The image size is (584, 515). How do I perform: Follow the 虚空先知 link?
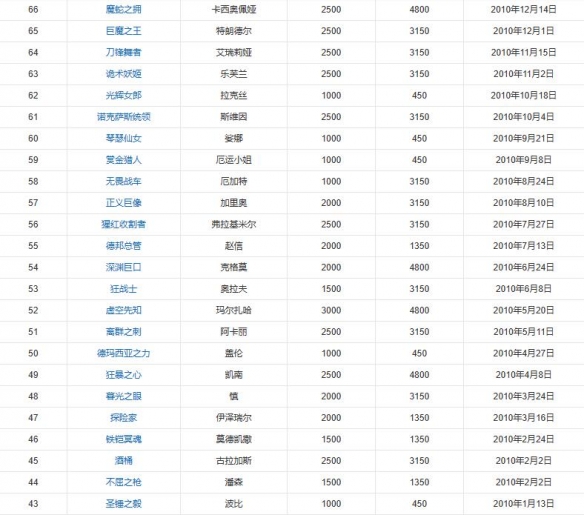124,310
